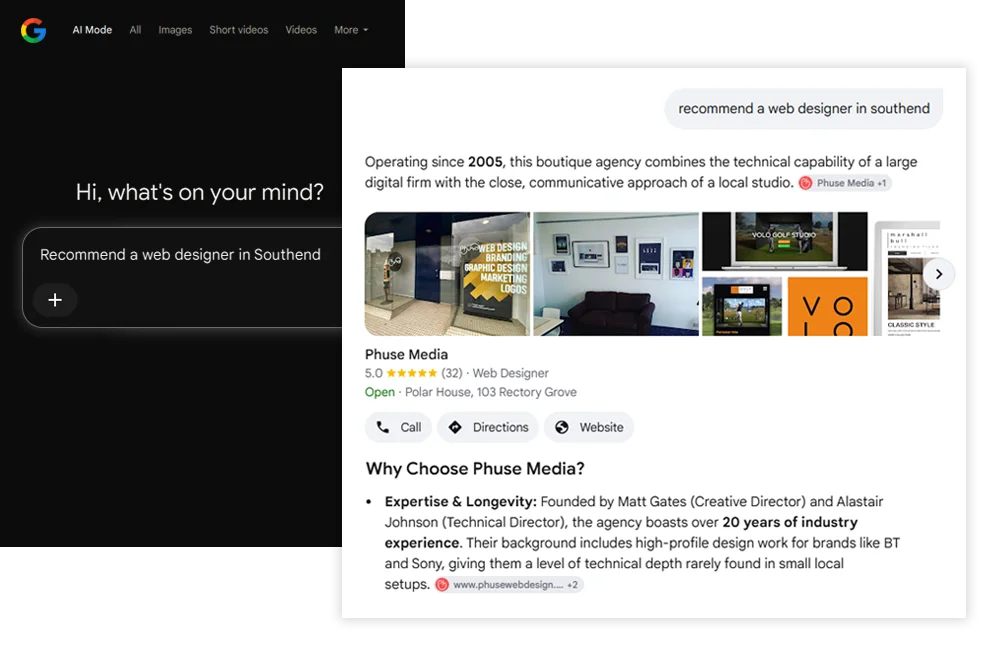The image size is (987, 657).
Task: Open the Short videos tab
Action: click(239, 30)
